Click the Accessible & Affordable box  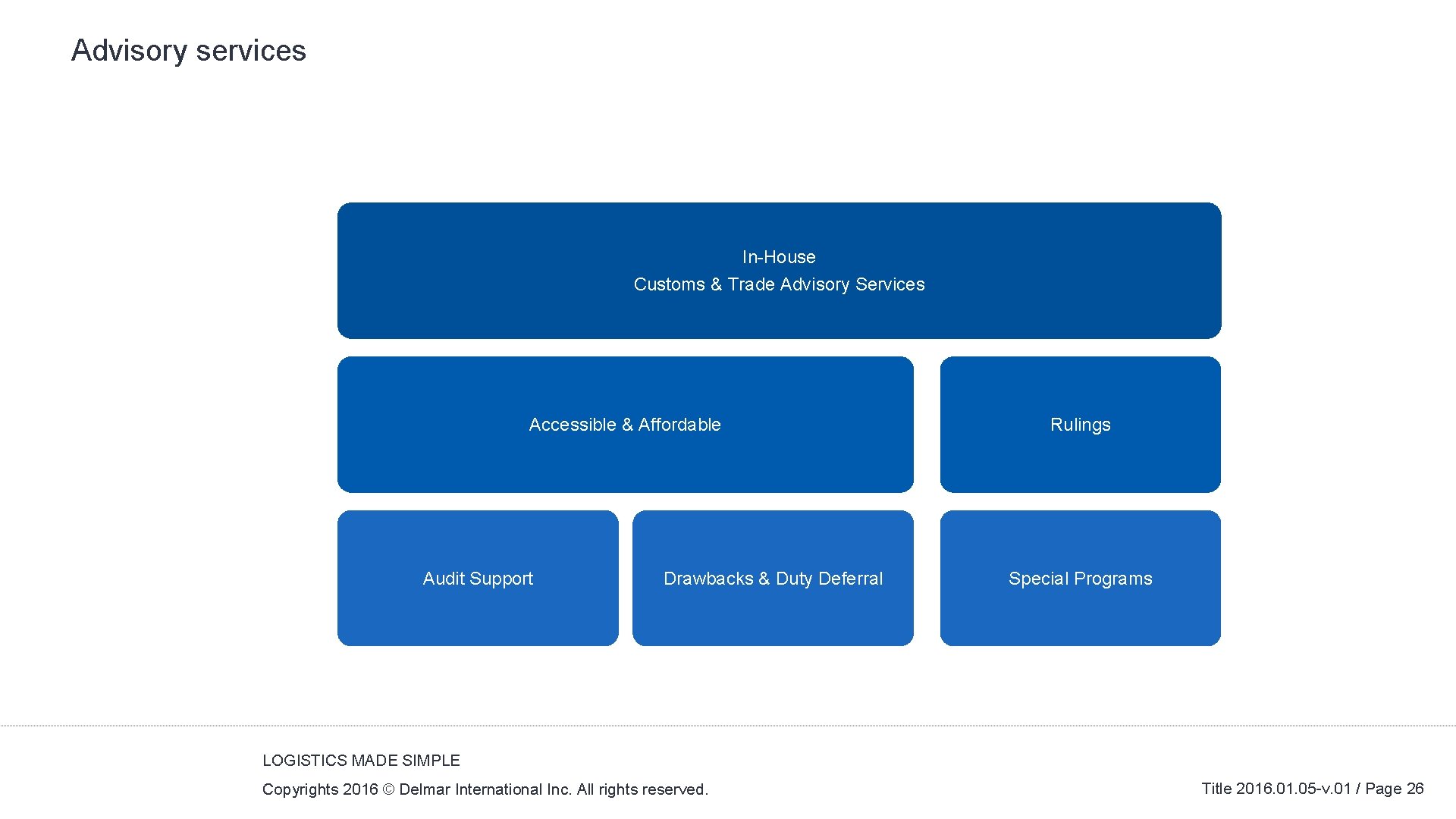[x=625, y=425]
